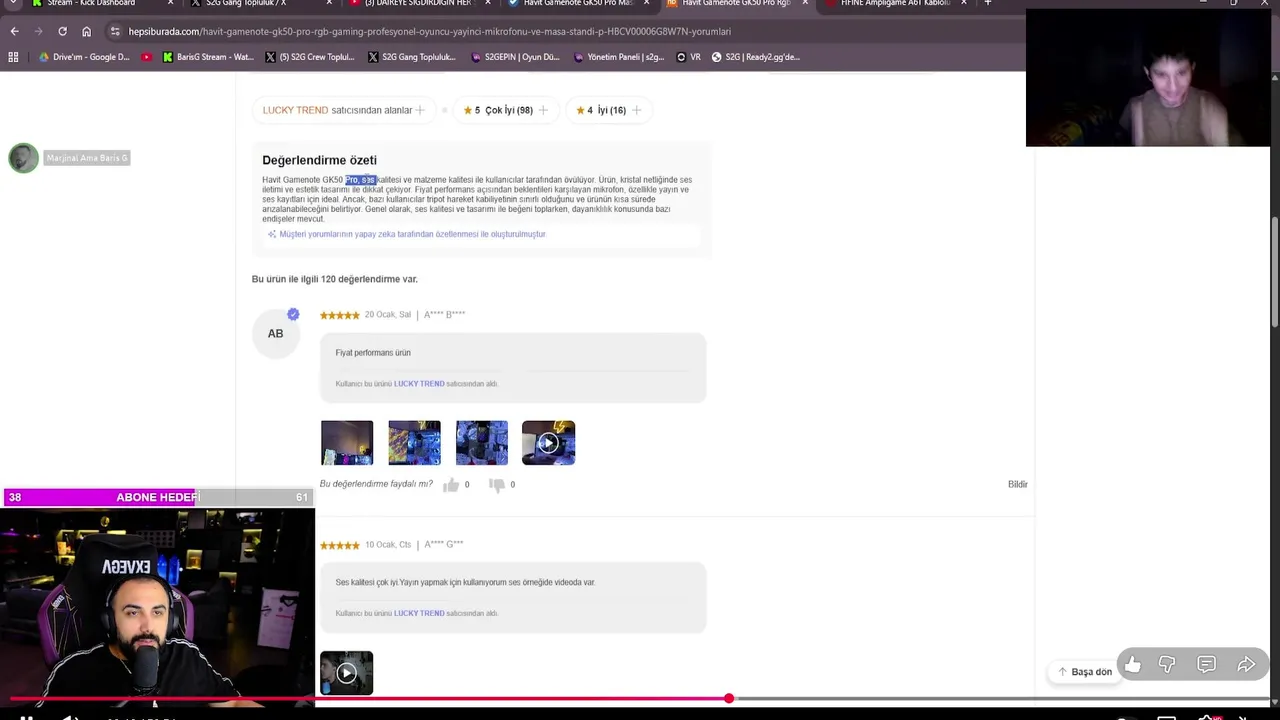Click the page vertical scrollbar
Image resolution: width=1280 pixels, height=720 pixels.
point(1274,270)
